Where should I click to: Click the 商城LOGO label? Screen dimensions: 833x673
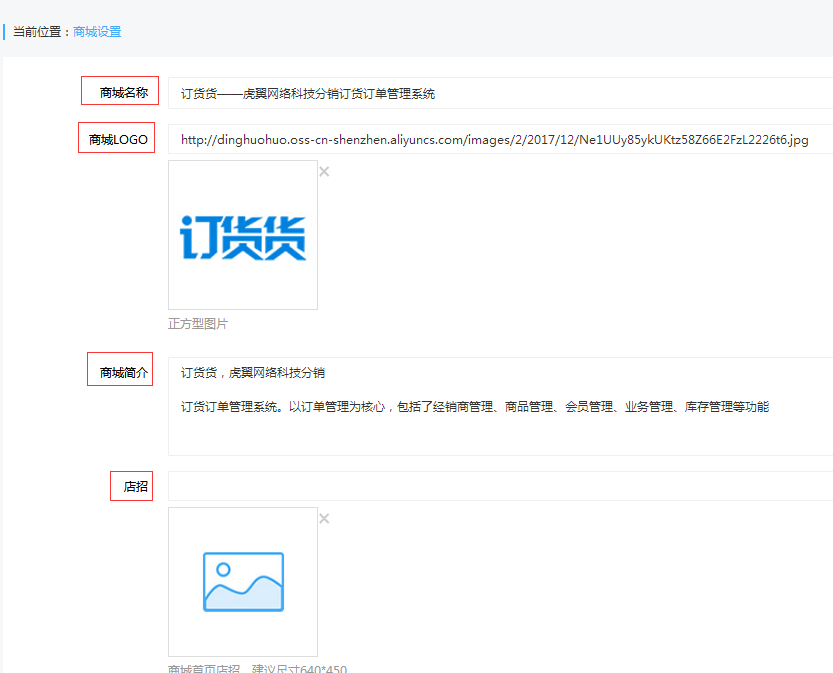tap(118, 140)
